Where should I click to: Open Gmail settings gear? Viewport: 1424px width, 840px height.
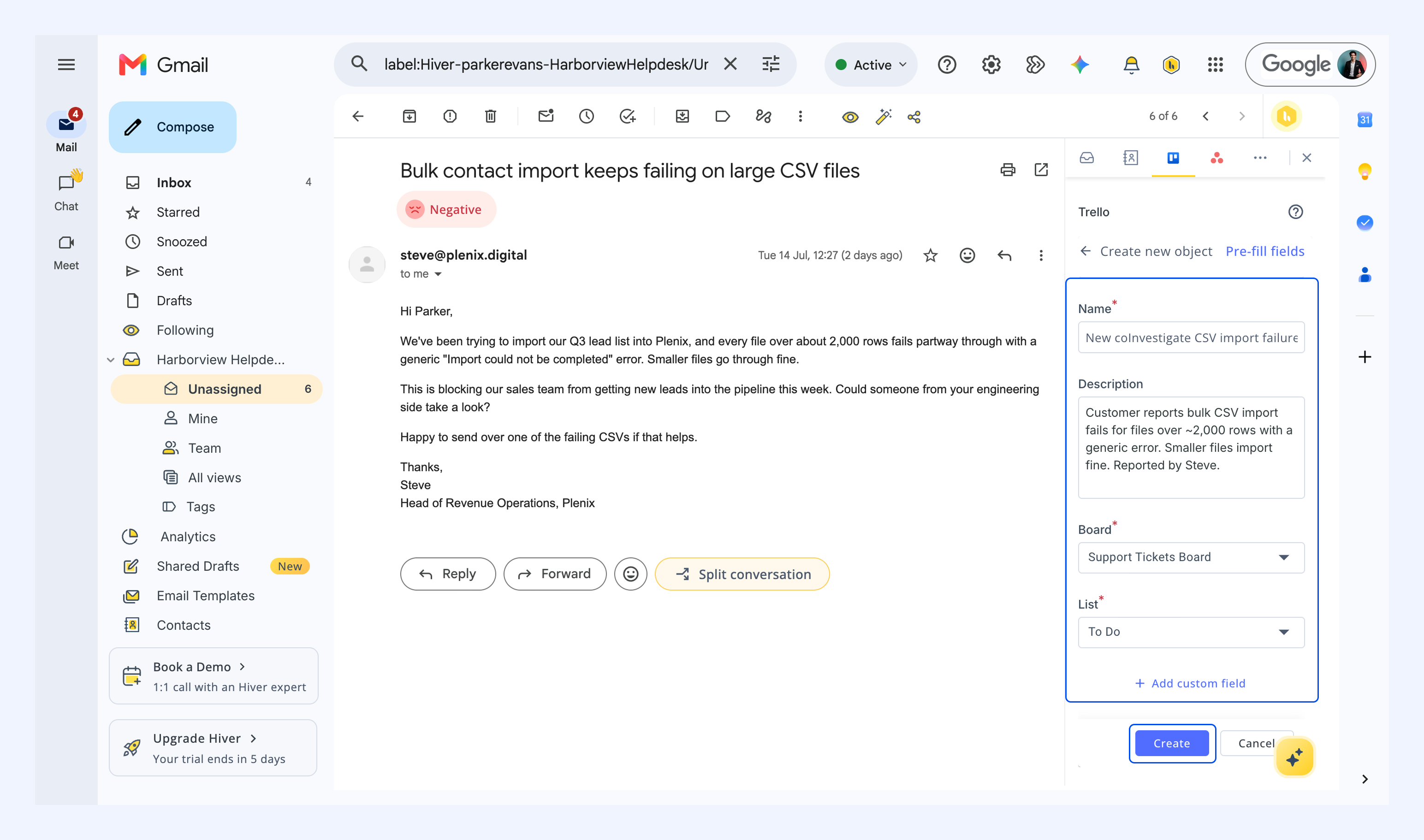991,65
